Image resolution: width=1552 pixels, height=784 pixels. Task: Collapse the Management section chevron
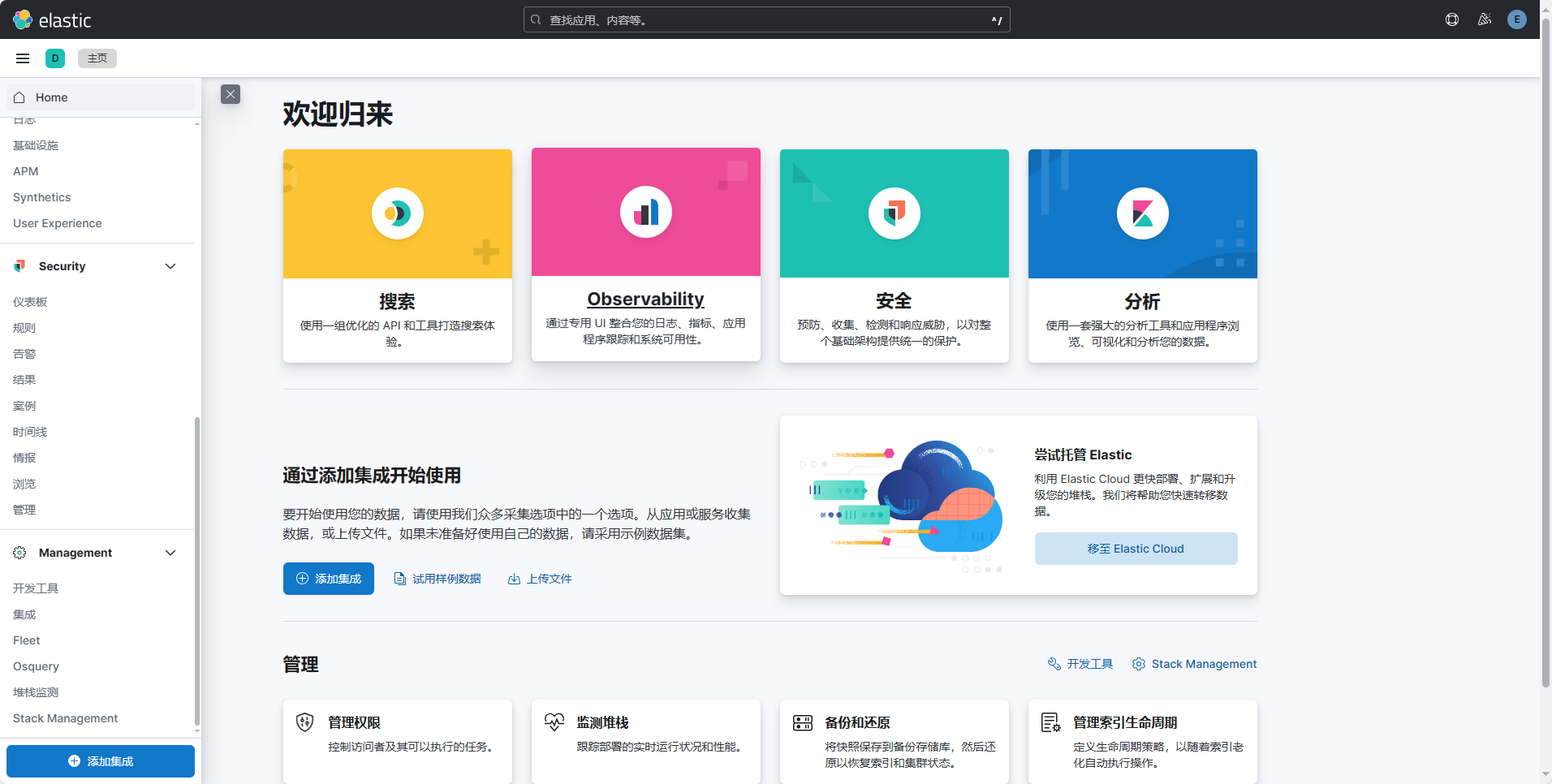point(170,553)
